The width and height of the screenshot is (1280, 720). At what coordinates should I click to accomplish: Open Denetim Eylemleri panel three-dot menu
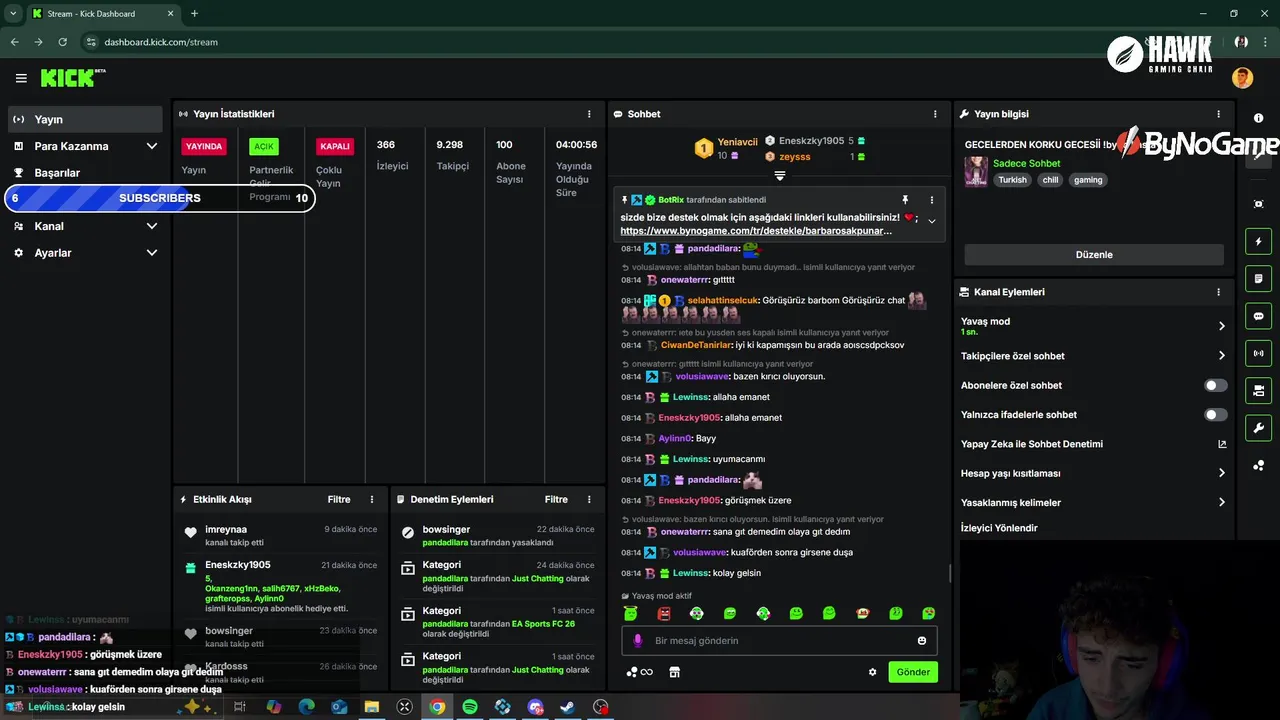[589, 499]
